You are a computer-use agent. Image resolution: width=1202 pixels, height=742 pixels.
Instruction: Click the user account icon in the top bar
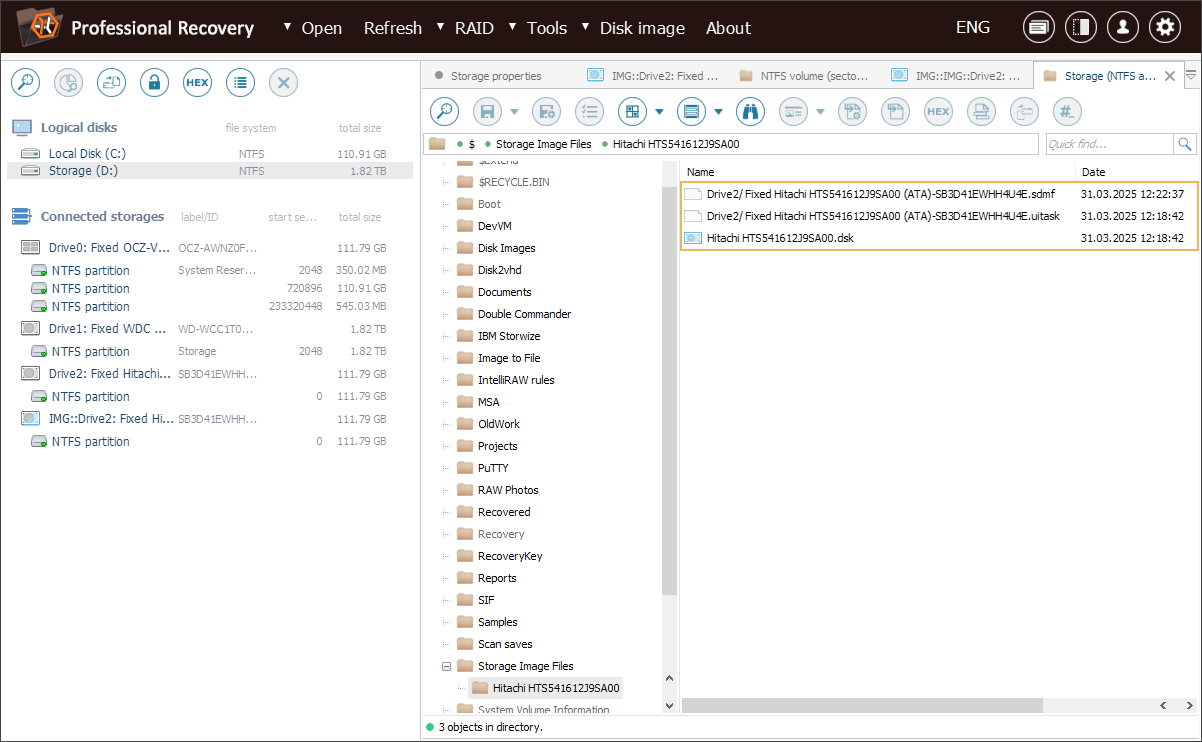(x=1123, y=28)
